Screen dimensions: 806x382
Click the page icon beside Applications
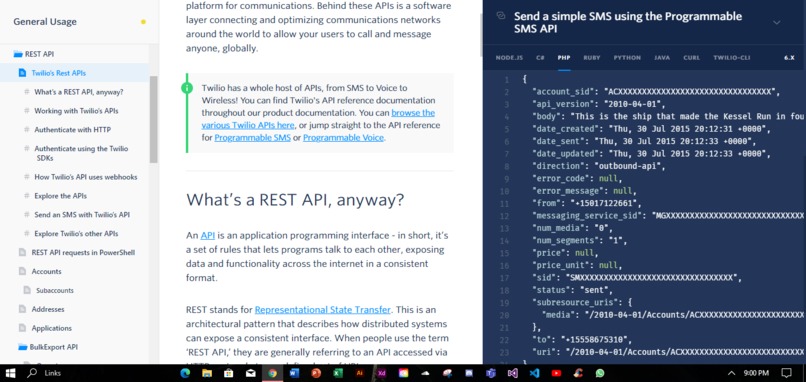(x=22, y=328)
